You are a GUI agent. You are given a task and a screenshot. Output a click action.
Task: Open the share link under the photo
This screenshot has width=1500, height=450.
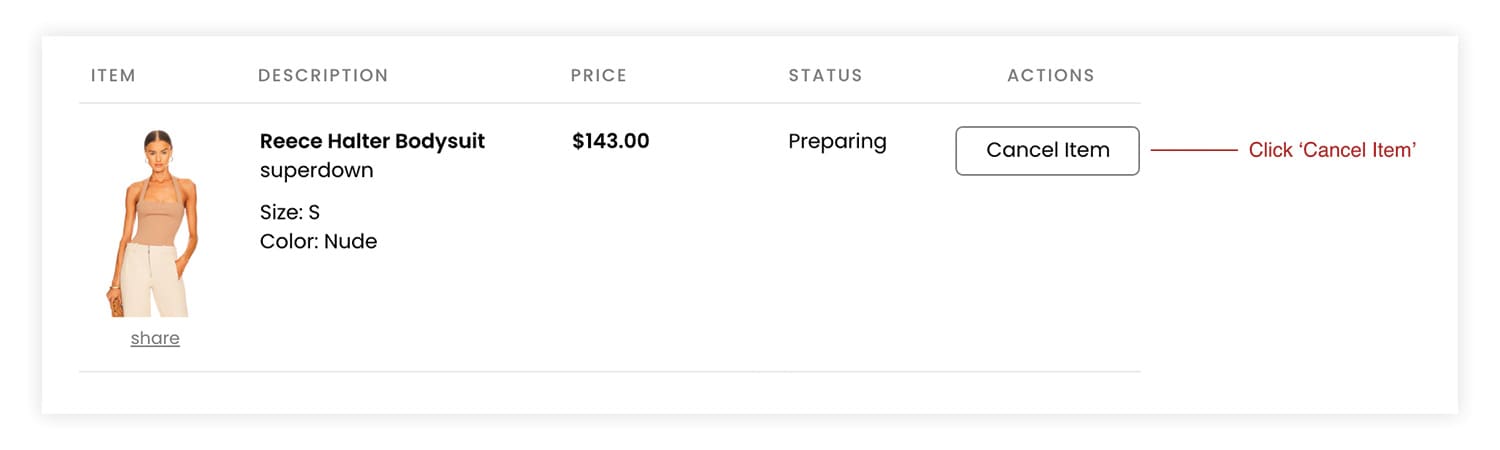(x=155, y=338)
